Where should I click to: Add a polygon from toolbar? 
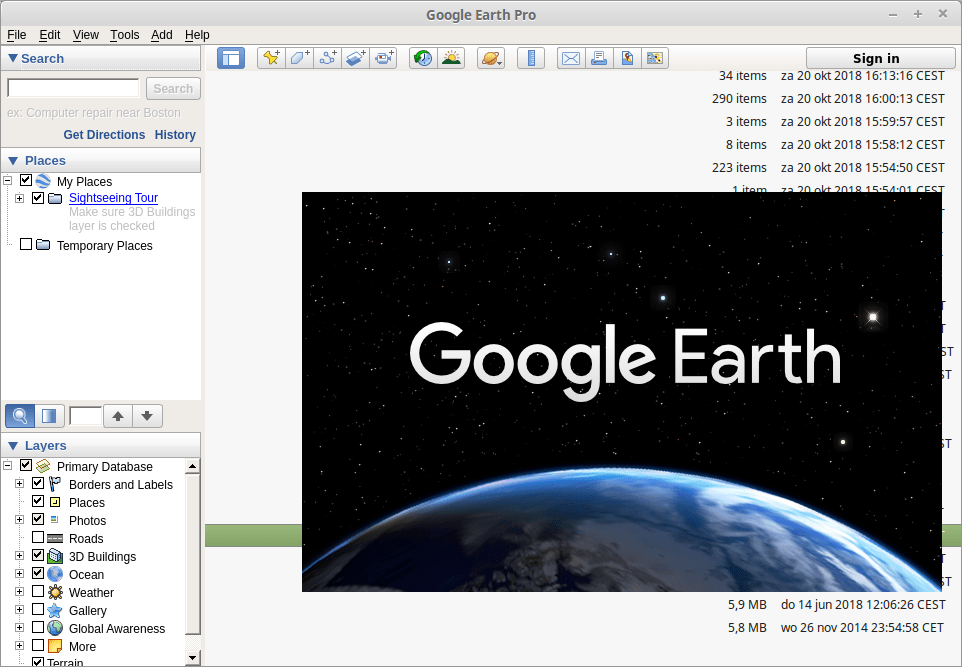(x=299, y=58)
